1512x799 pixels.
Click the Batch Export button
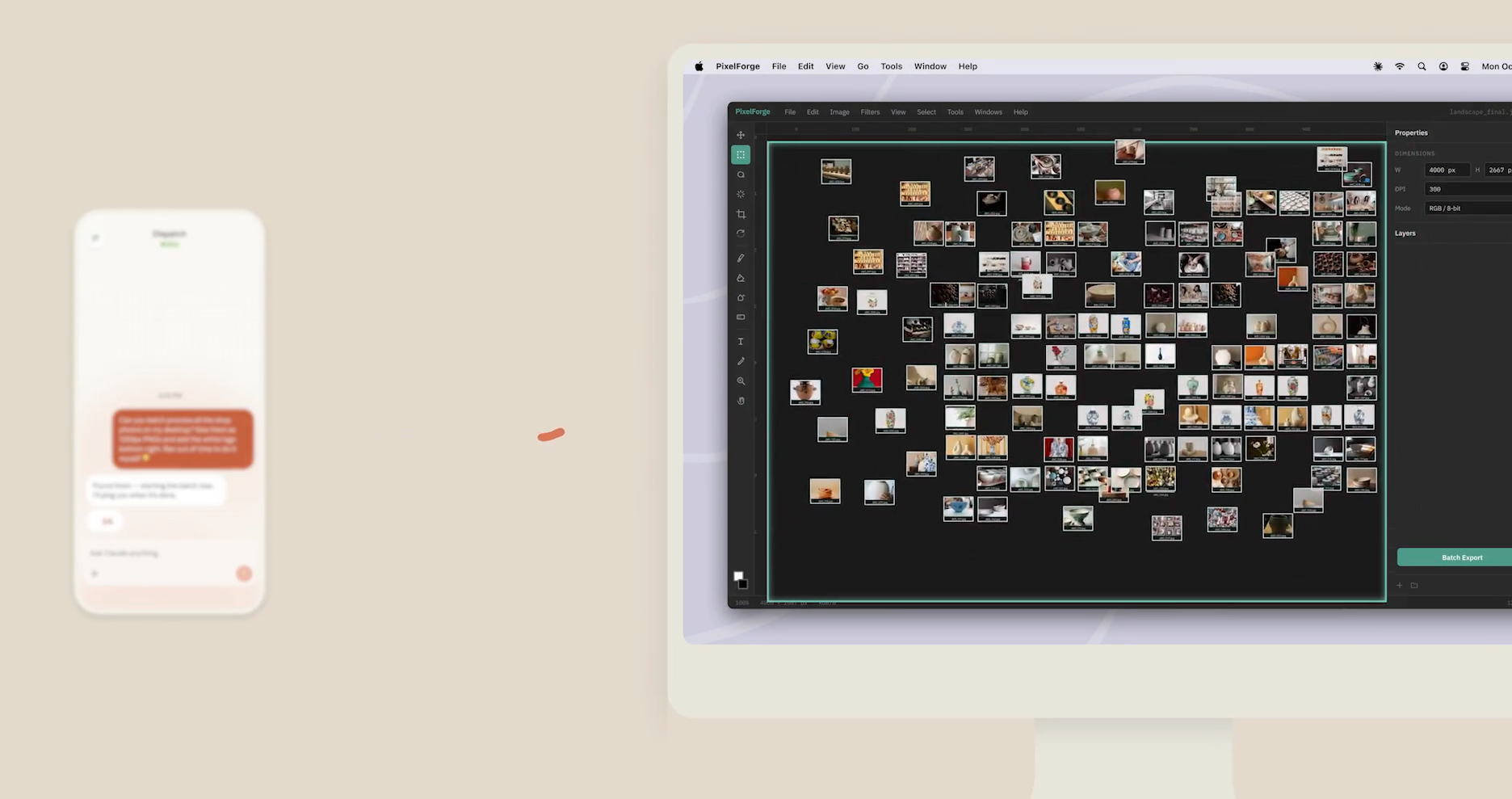[x=1461, y=557]
